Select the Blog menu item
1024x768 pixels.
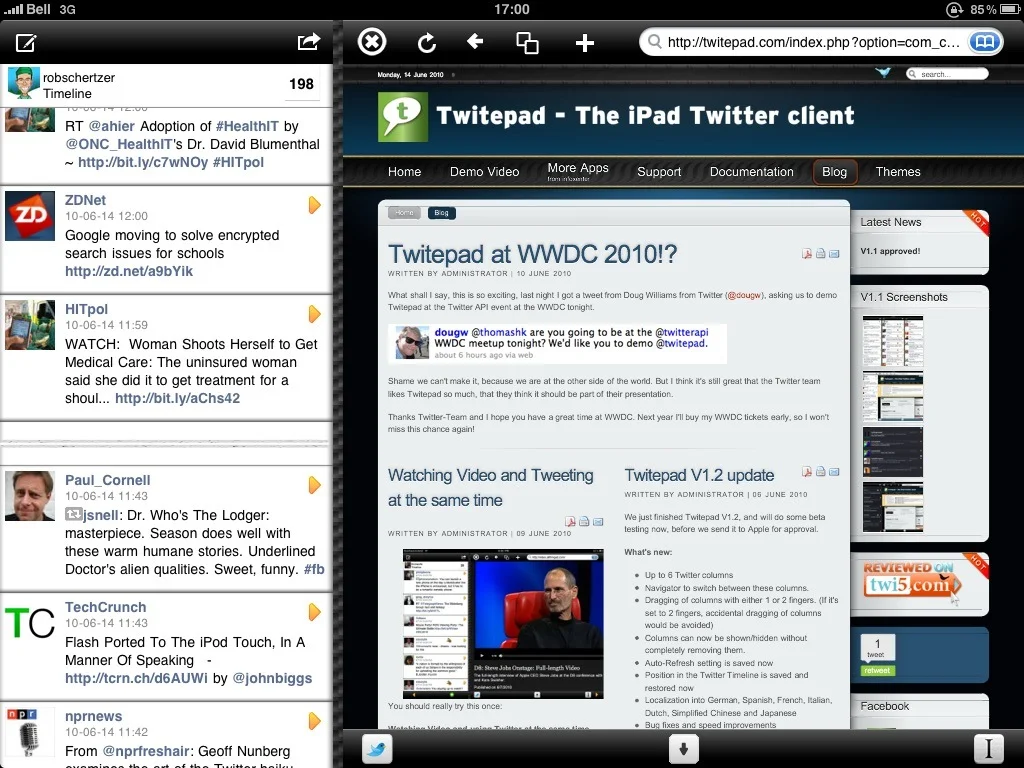834,172
